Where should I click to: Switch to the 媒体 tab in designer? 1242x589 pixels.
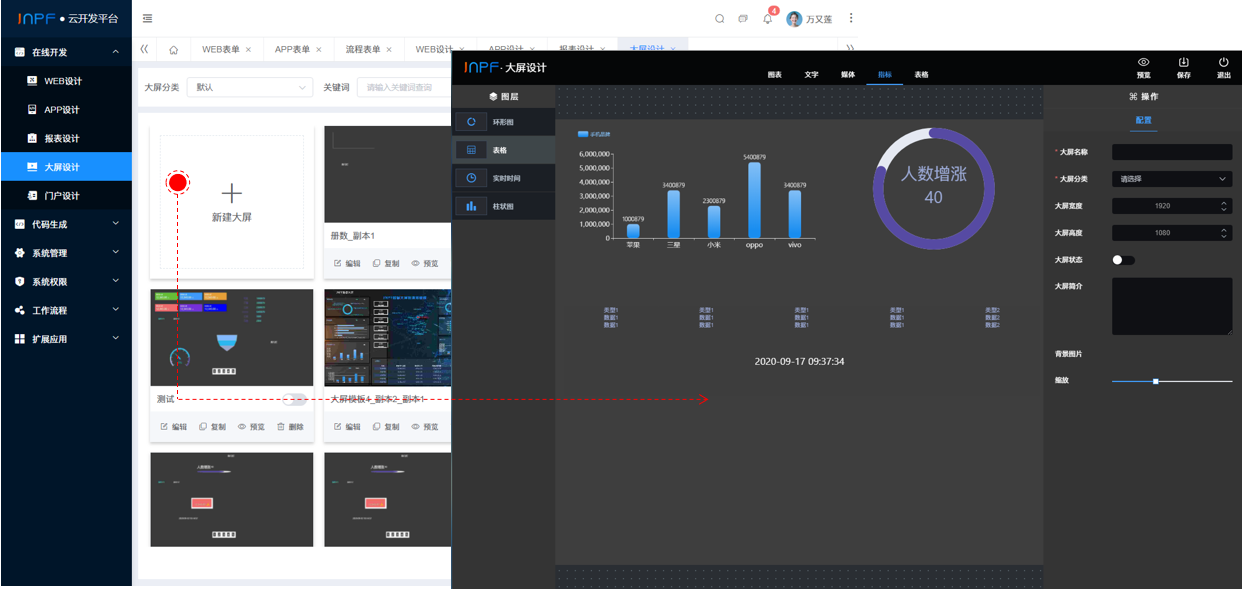tap(848, 75)
